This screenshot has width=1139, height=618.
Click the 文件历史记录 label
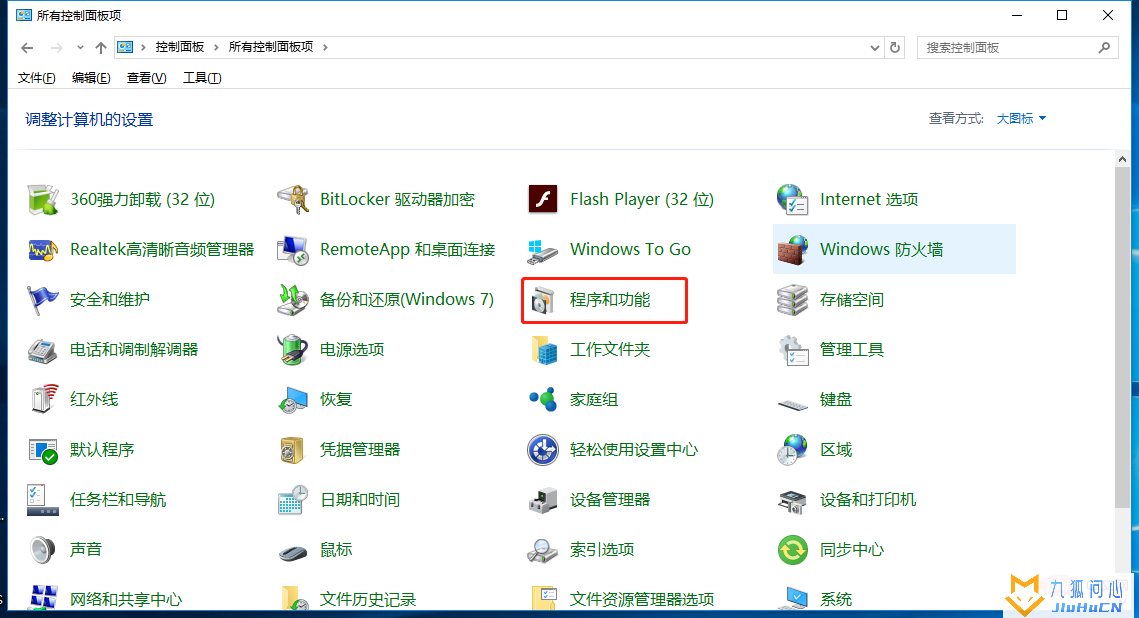[368, 600]
